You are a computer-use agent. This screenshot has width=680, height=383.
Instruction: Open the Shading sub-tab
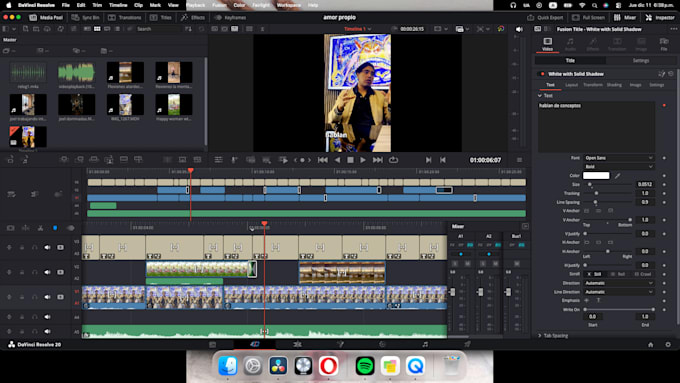[614, 85]
